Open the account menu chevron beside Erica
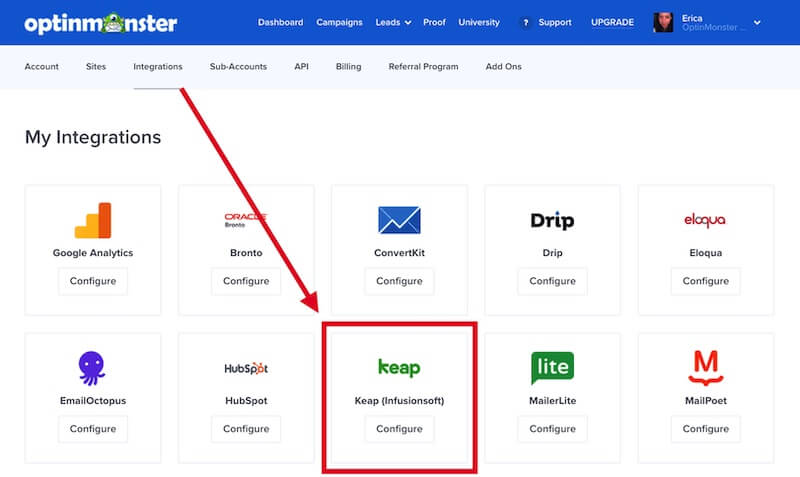The height and width of the screenshot is (477, 800). click(757, 22)
